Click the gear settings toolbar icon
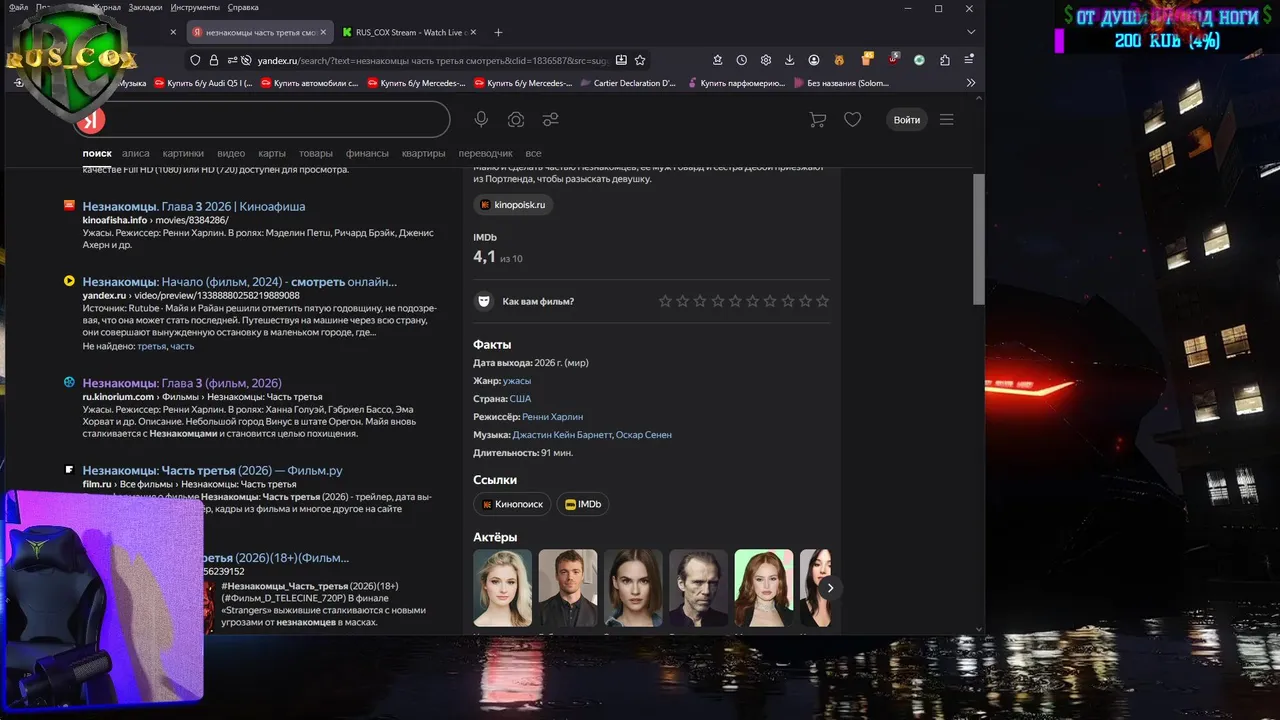The width and height of the screenshot is (1280, 720). click(x=766, y=60)
